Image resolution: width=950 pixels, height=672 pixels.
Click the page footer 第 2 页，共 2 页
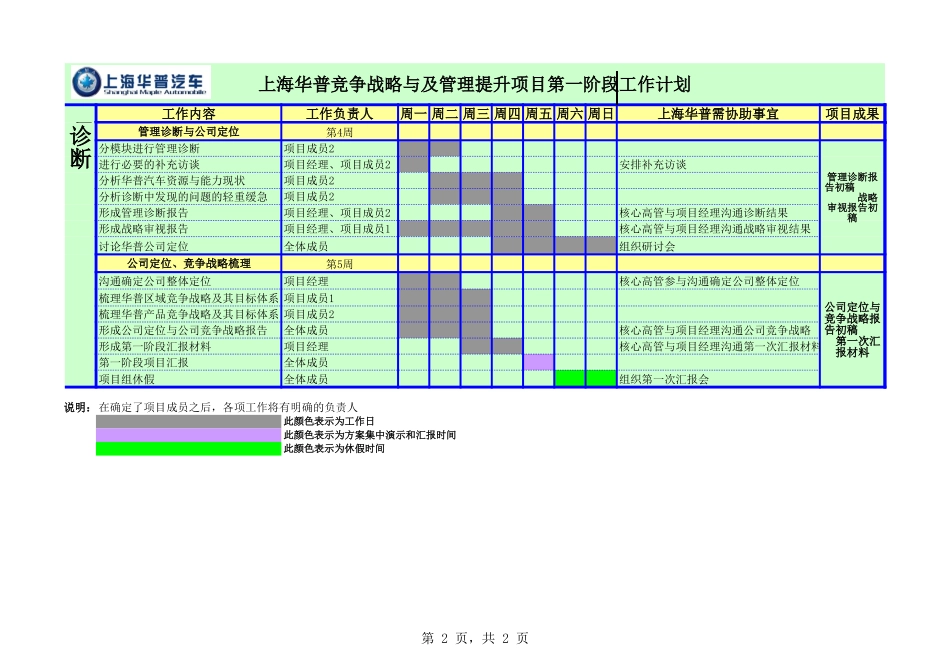[x=475, y=638]
